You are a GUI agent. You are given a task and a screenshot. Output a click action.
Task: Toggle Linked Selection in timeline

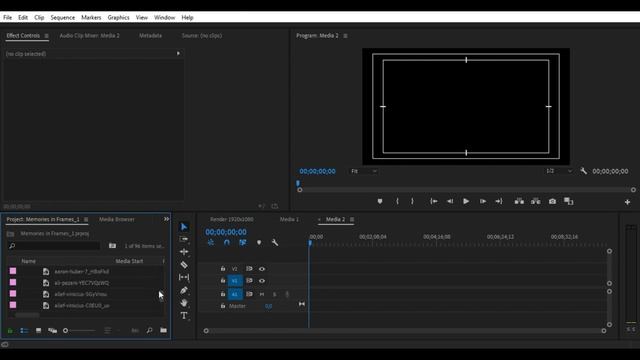coord(243,242)
